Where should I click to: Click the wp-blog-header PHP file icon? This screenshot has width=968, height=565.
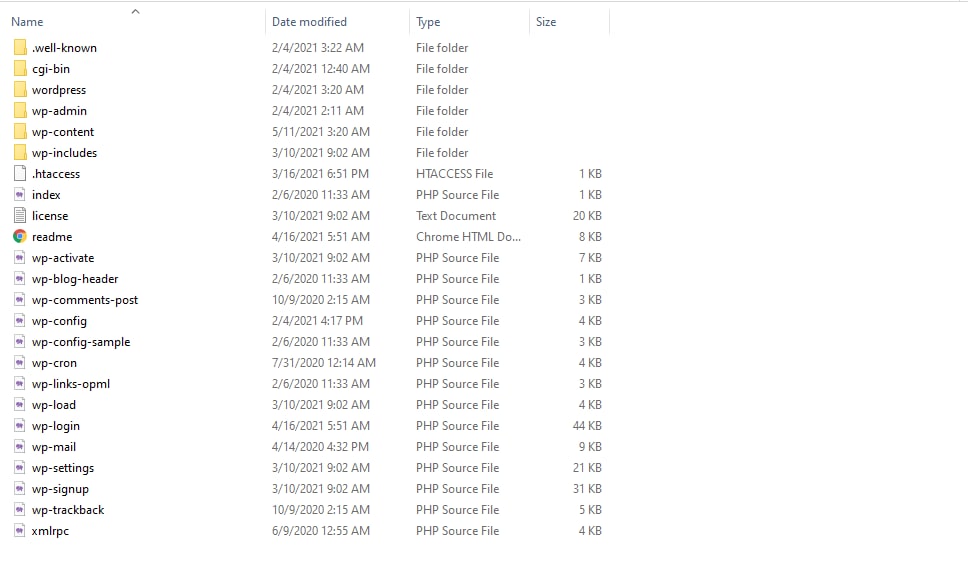pos(20,278)
